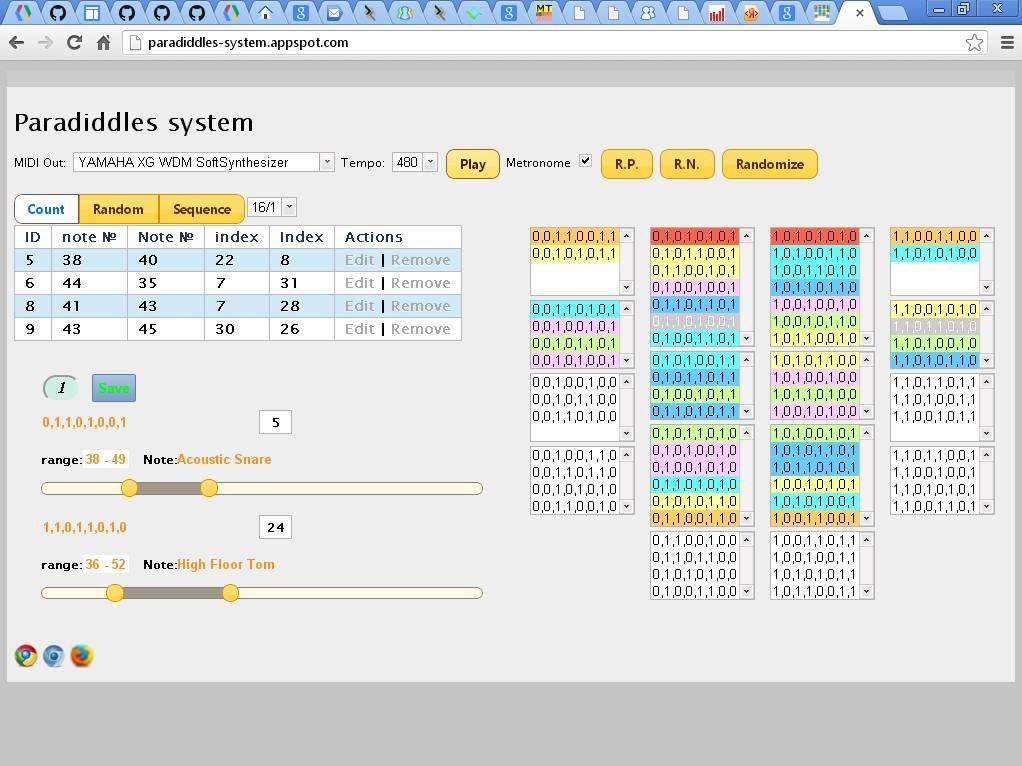The image size is (1022, 766).
Task: Open the mail envelope browser tab
Action: pos(334,12)
